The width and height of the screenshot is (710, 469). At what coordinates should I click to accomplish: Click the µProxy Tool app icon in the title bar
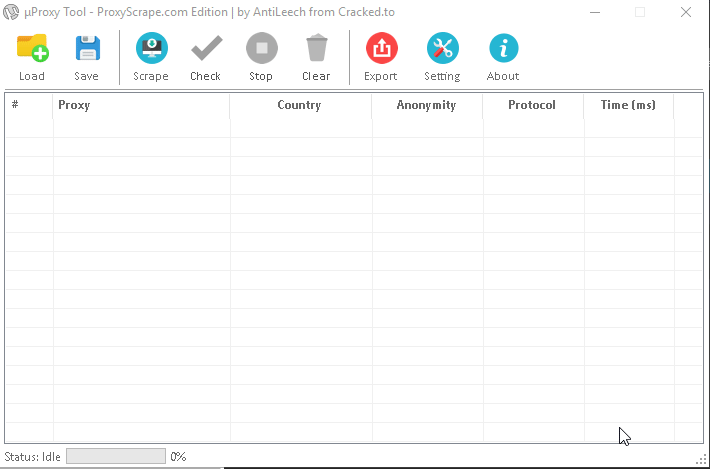(x=11, y=12)
